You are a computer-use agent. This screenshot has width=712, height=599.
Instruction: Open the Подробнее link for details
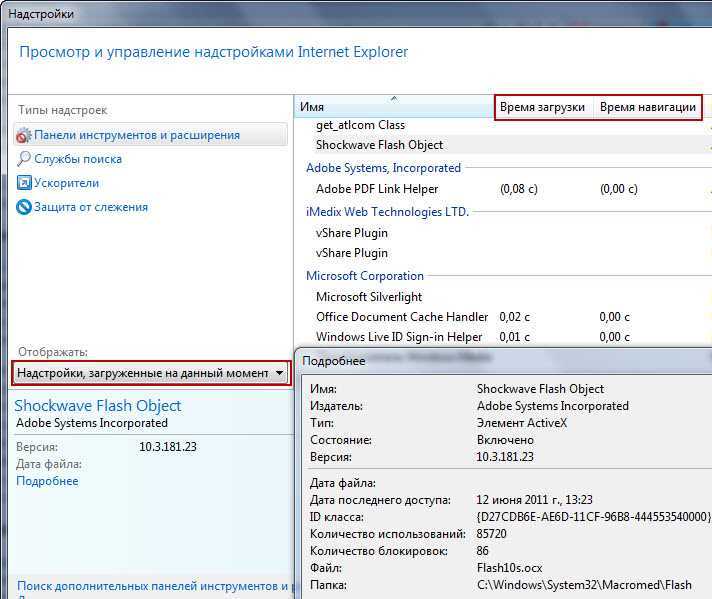(47, 481)
